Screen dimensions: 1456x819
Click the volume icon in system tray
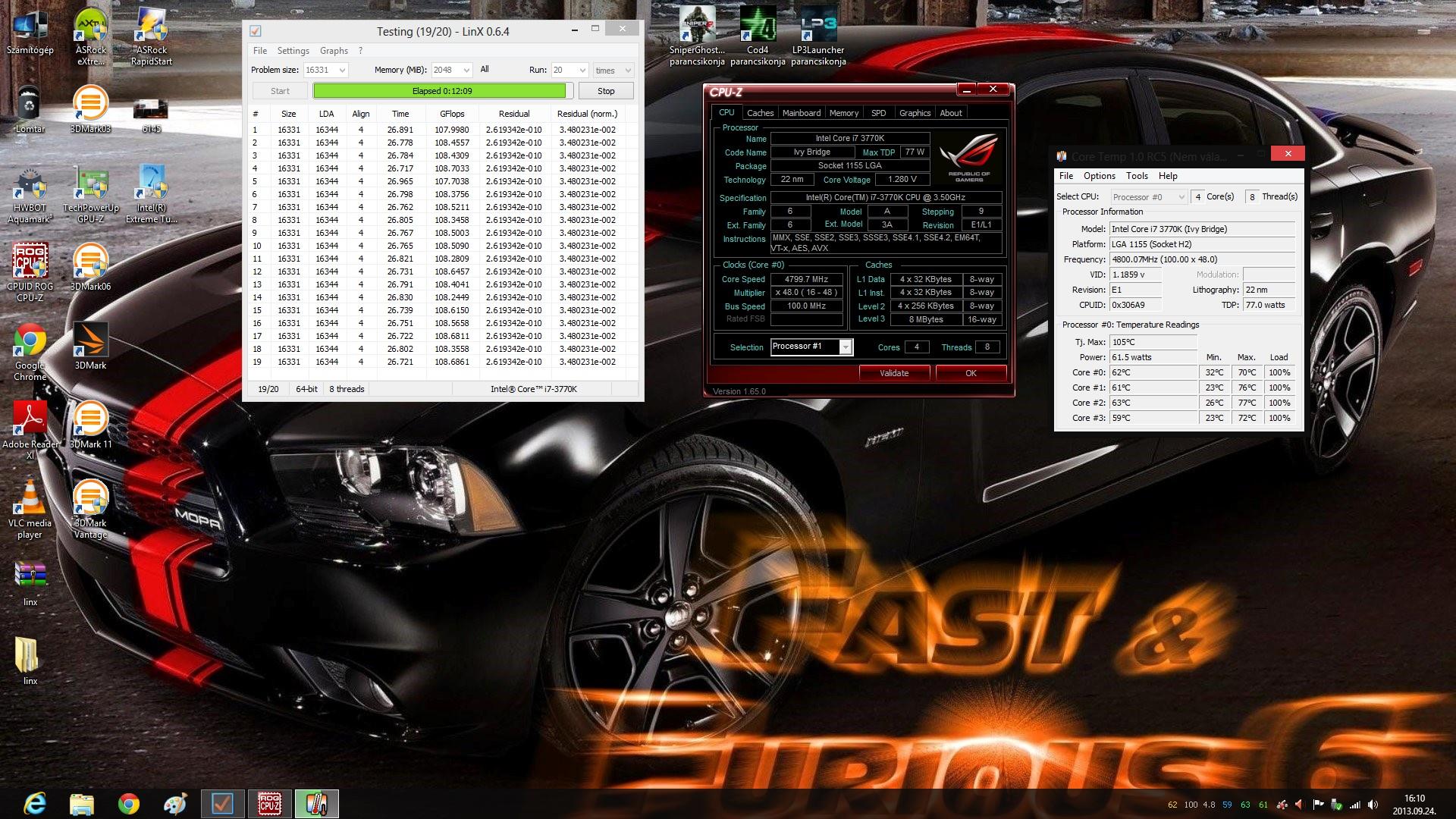click(1373, 805)
